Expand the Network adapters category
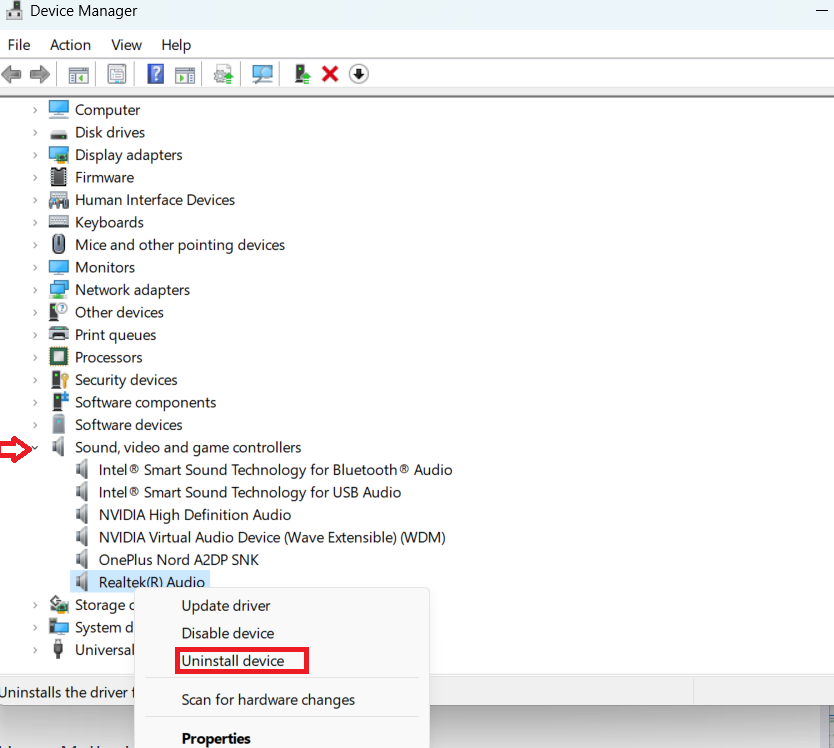Viewport: 834px width, 748px height. point(35,290)
